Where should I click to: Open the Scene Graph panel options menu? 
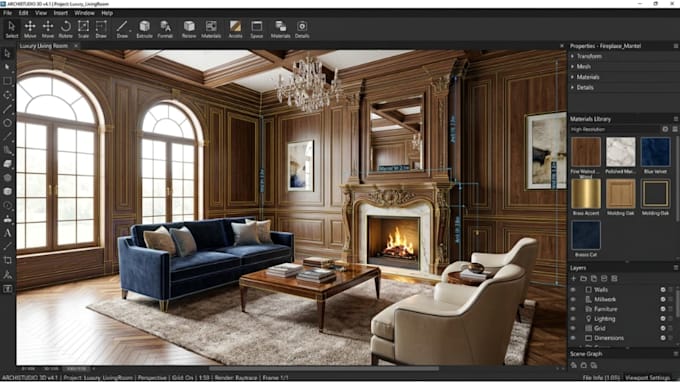[x=675, y=354]
